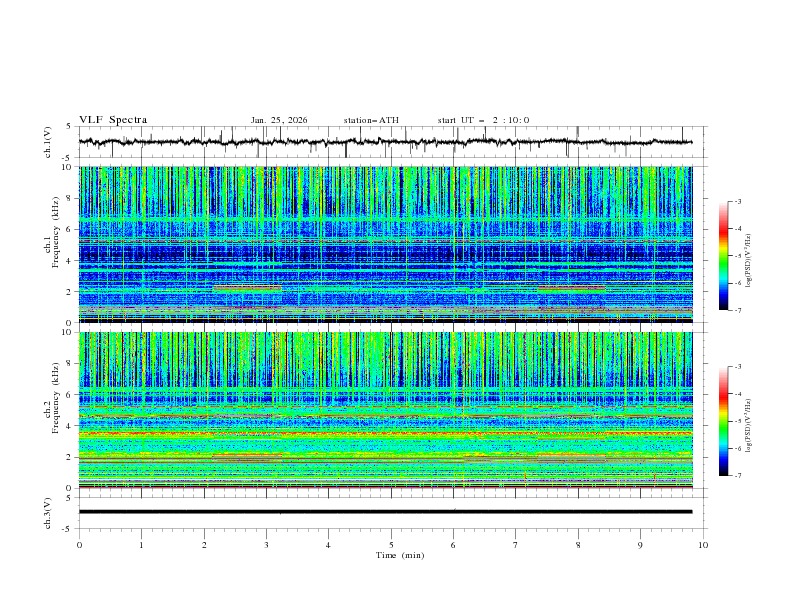
Task: Click the lower color scale bar for ch.2
Action: [x=723, y=421]
